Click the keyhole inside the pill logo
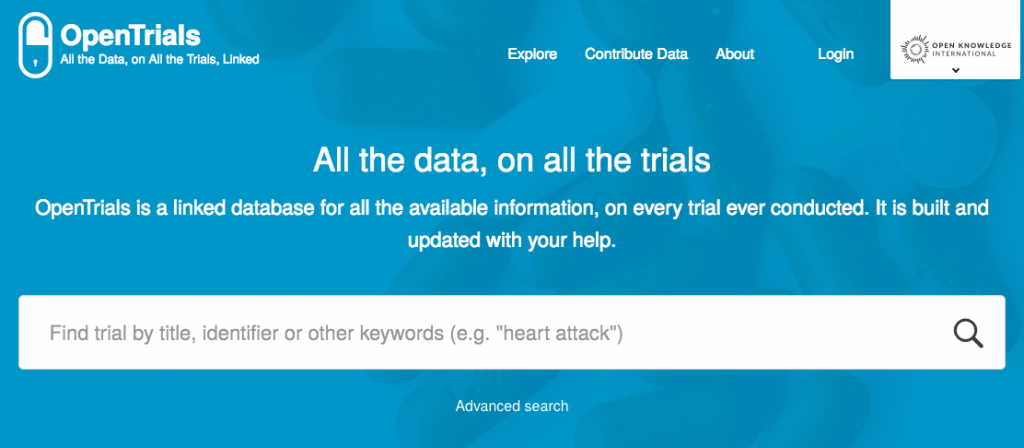 pos(35,64)
